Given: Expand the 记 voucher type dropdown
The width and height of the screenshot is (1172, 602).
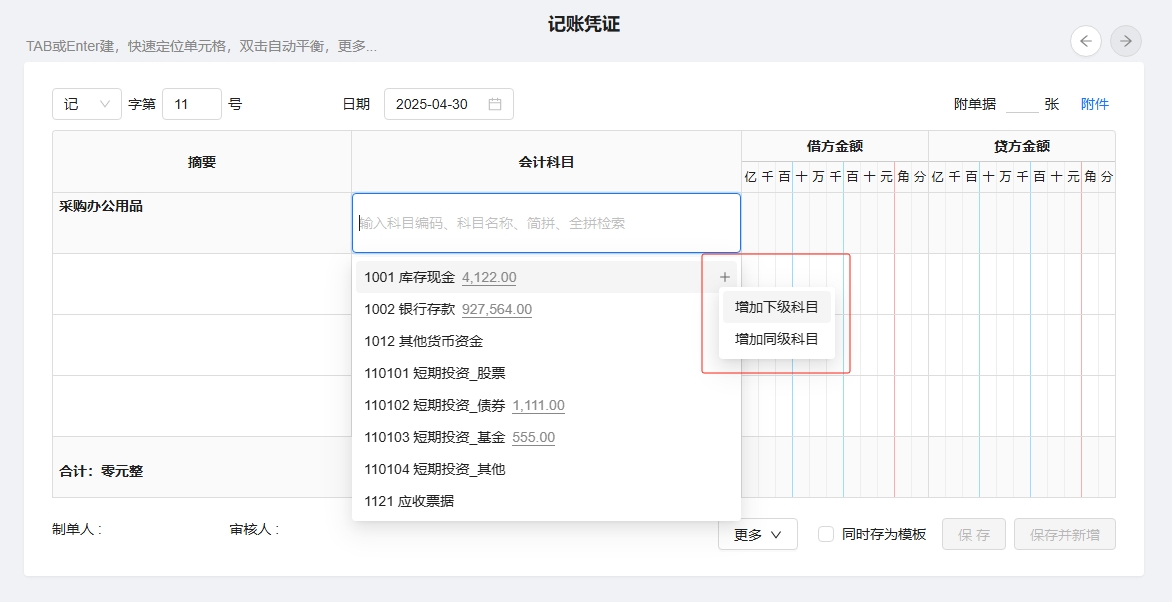Looking at the screenshot, I should coord(87,104).
